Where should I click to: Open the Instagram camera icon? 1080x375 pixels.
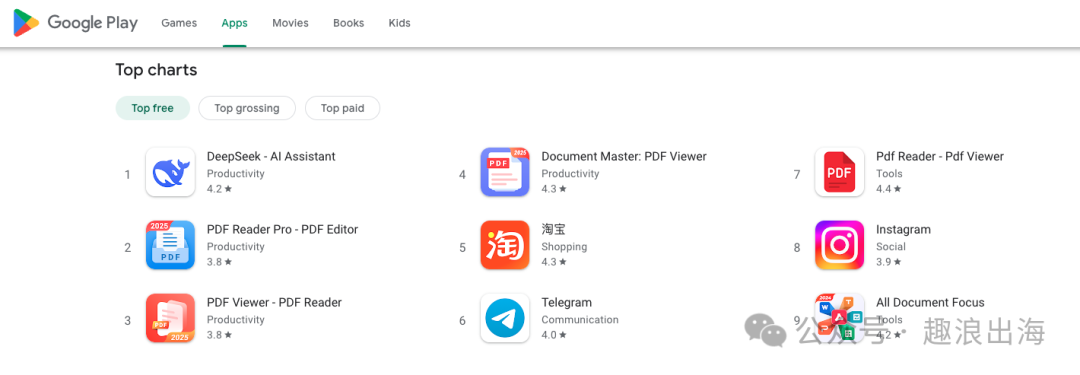pos(840,245)
